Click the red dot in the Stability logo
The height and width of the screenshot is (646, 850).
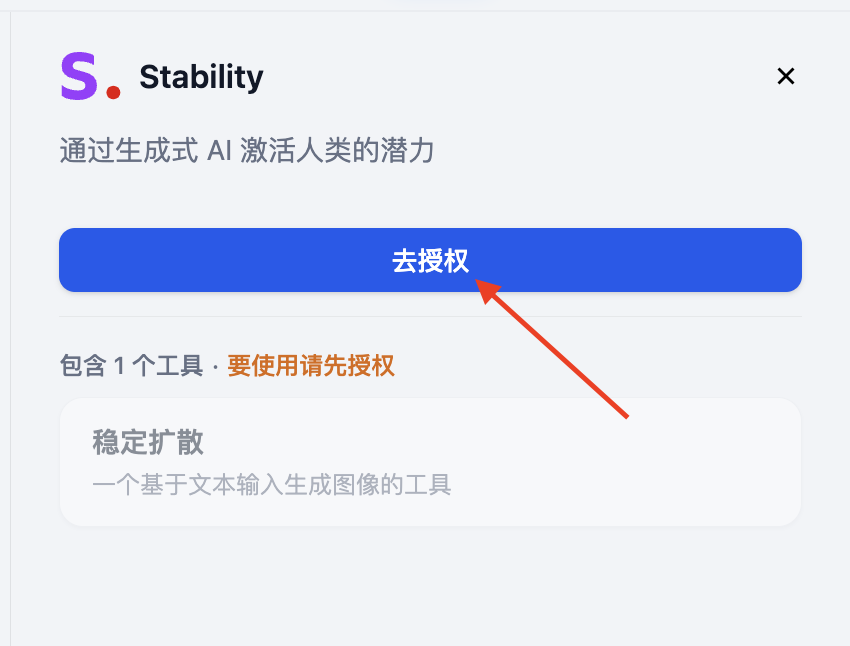(x=113, y=93)
